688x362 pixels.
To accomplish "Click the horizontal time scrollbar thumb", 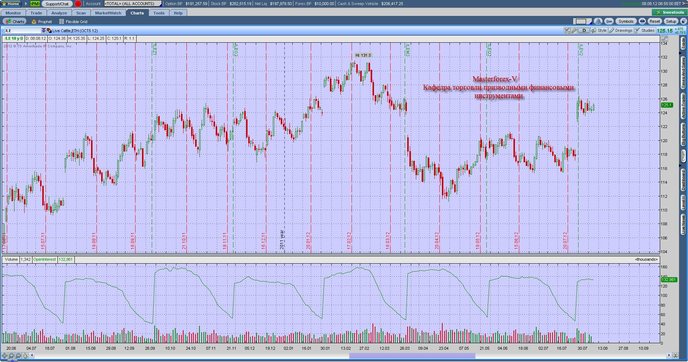I will click(412, 356).
